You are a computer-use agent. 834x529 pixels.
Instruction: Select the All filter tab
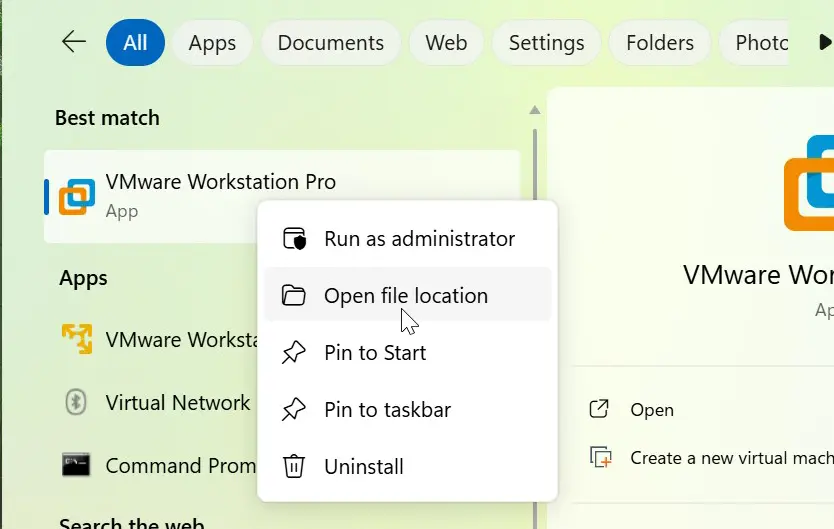[135, 43]
